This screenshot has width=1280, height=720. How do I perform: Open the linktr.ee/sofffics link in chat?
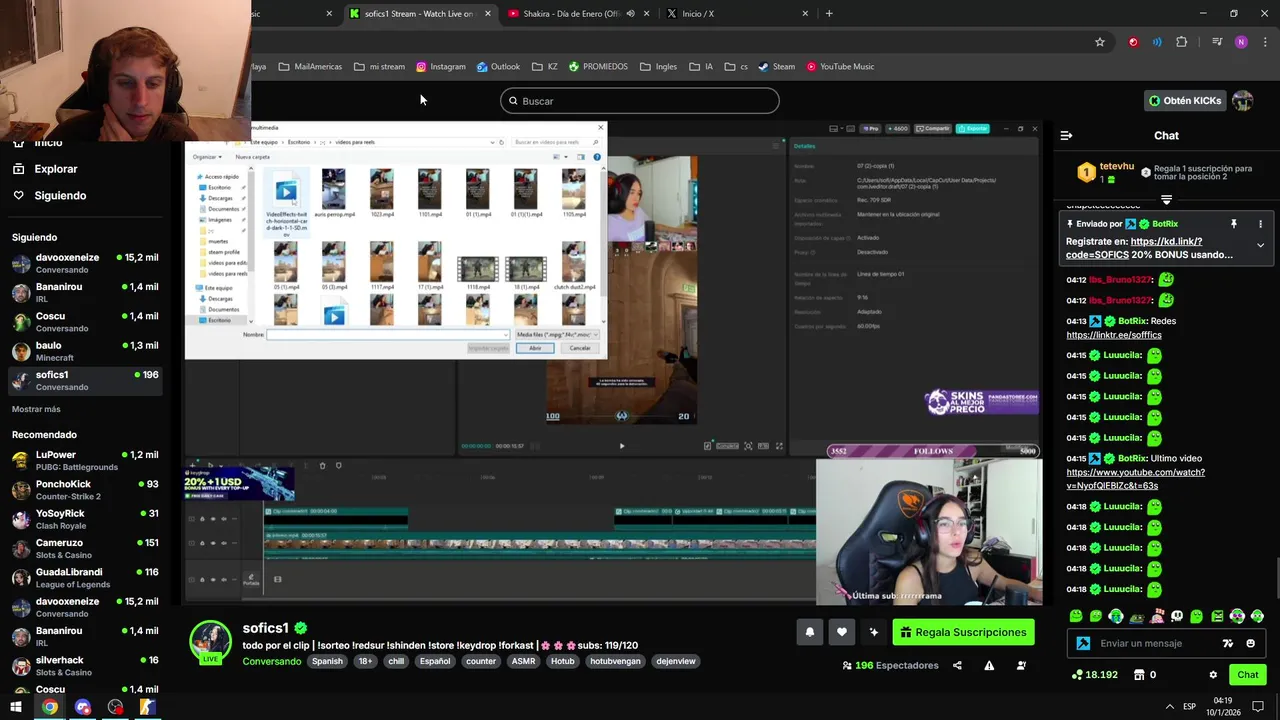pyautogui.click(x=1113, y=335)
